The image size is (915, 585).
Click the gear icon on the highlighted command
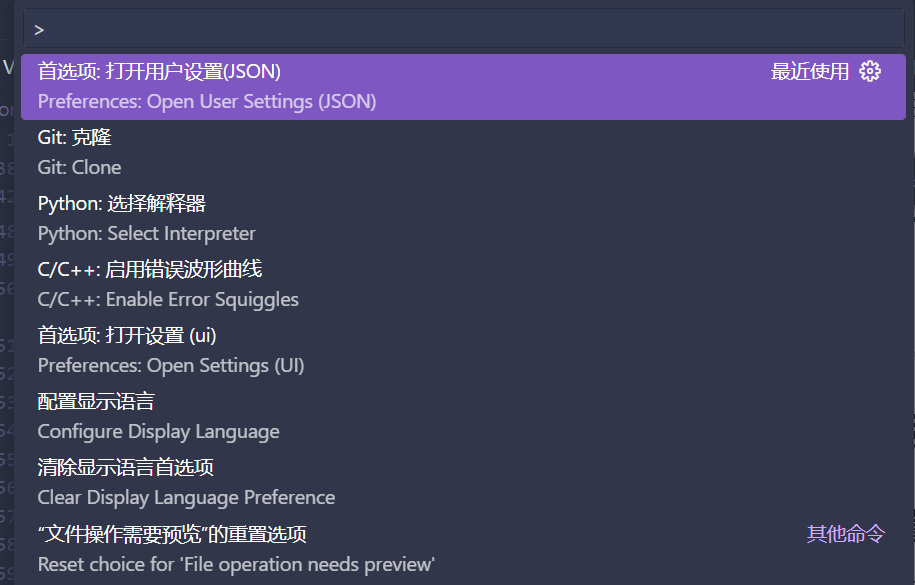(x=869, y=70)
